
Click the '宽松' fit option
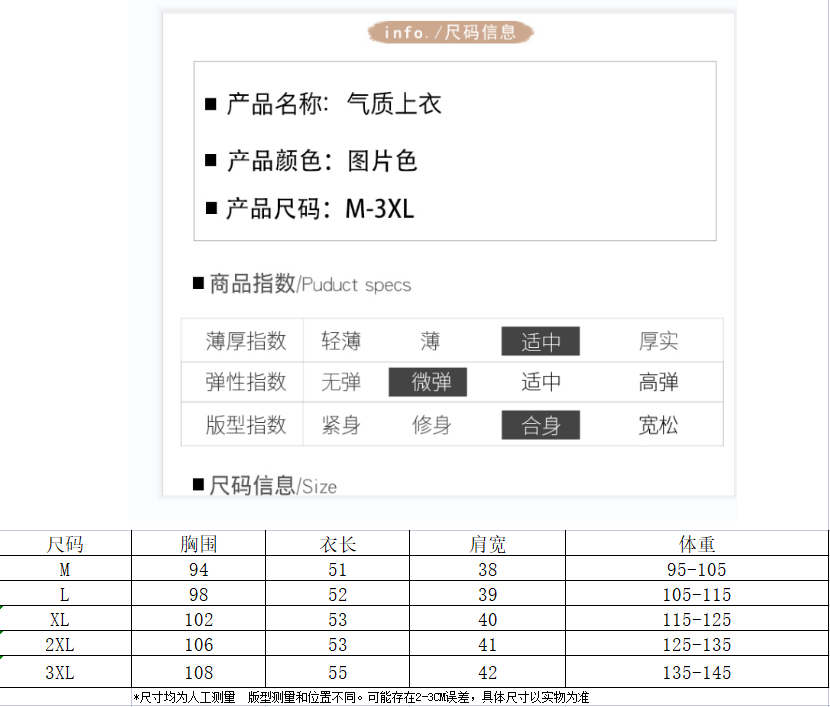658,425
